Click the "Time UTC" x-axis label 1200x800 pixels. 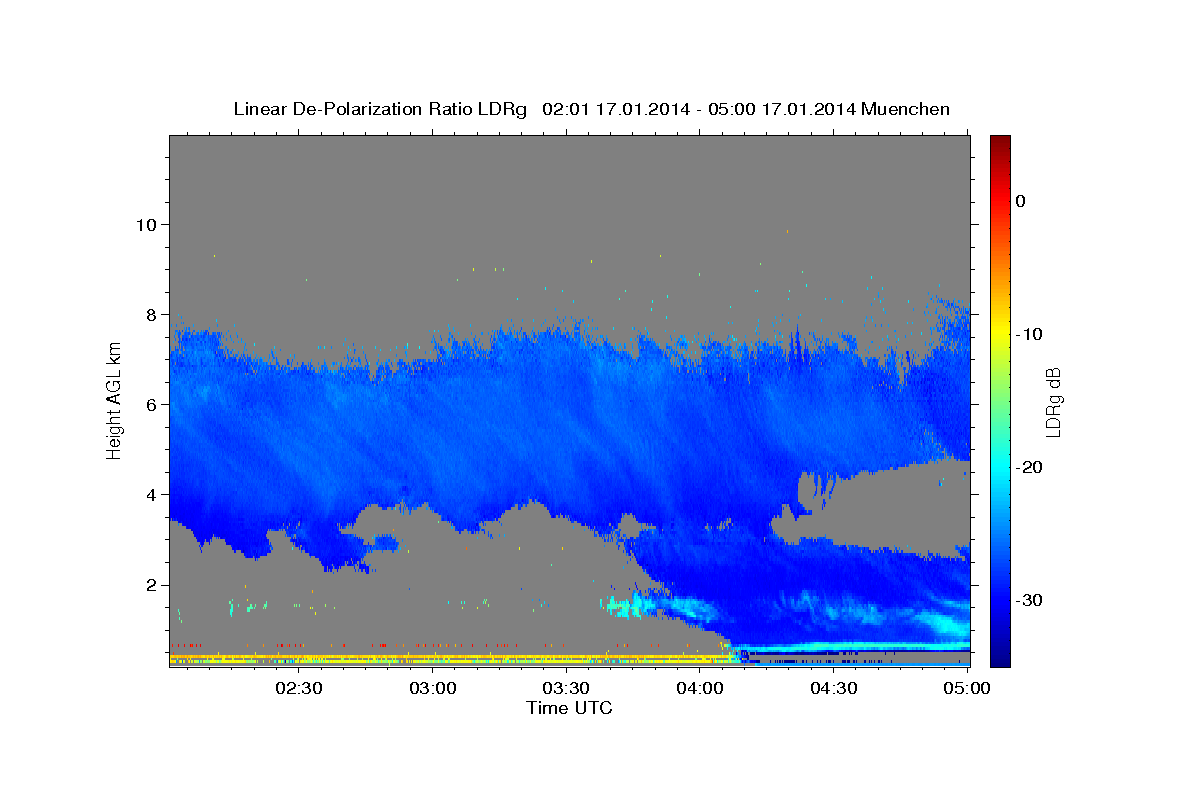click(x=569, y=707)
